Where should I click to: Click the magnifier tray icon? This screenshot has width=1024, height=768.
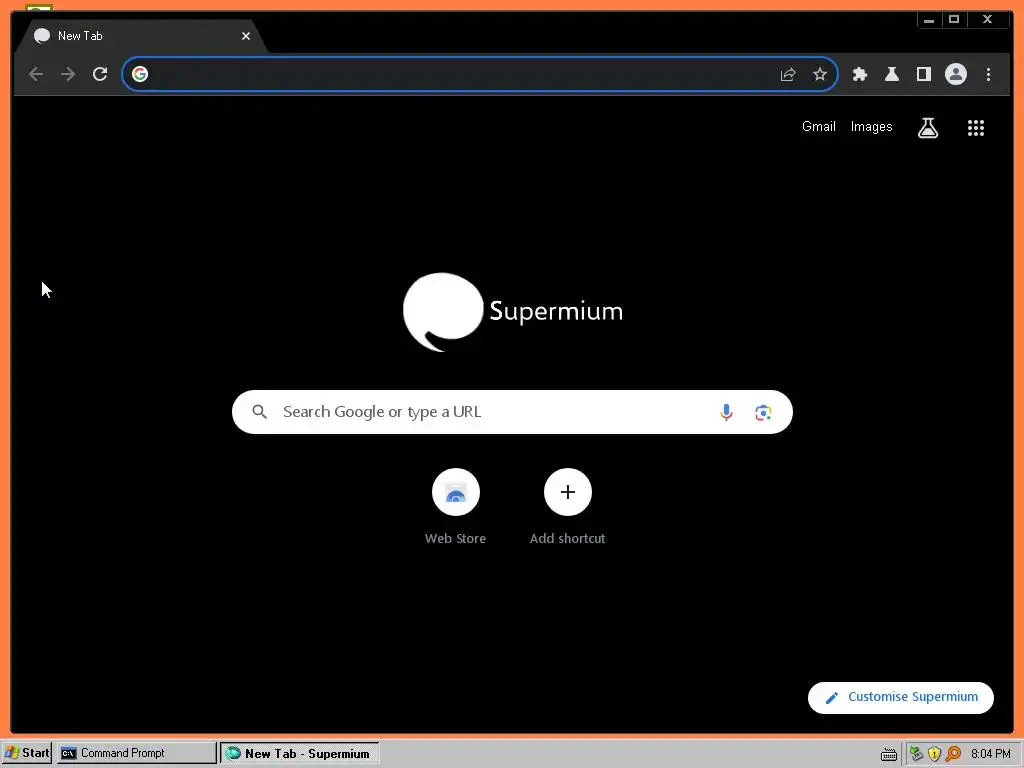click(953, 754)
